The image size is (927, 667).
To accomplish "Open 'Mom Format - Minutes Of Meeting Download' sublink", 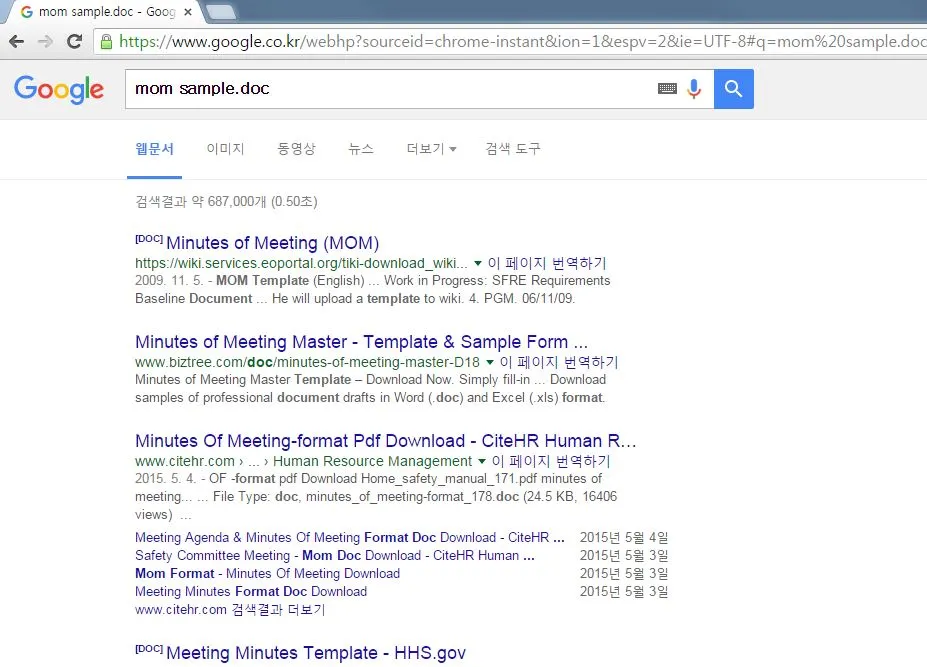I will click(267, 573).
